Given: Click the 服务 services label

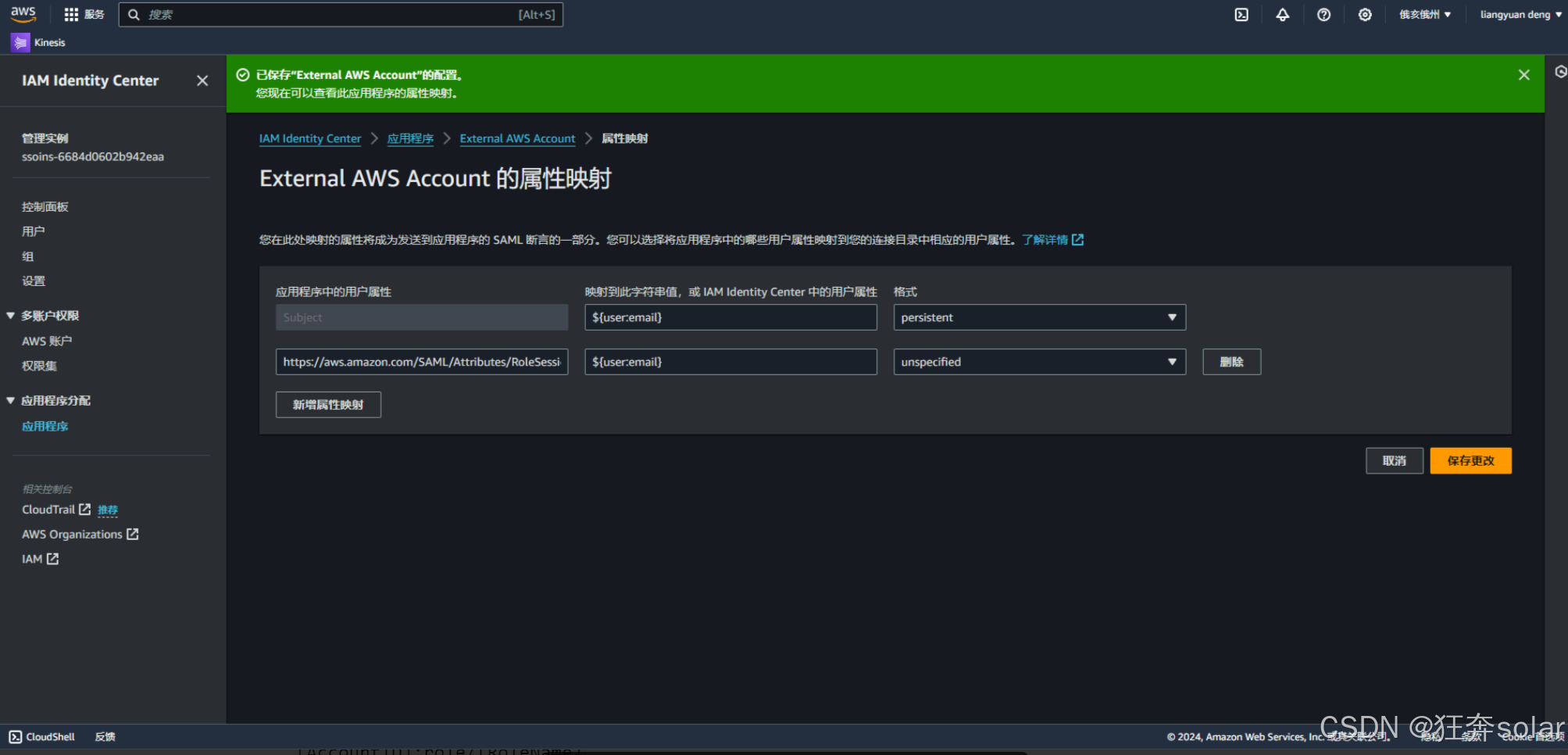Looking at the screenshot, I should [x=95, y=14].
